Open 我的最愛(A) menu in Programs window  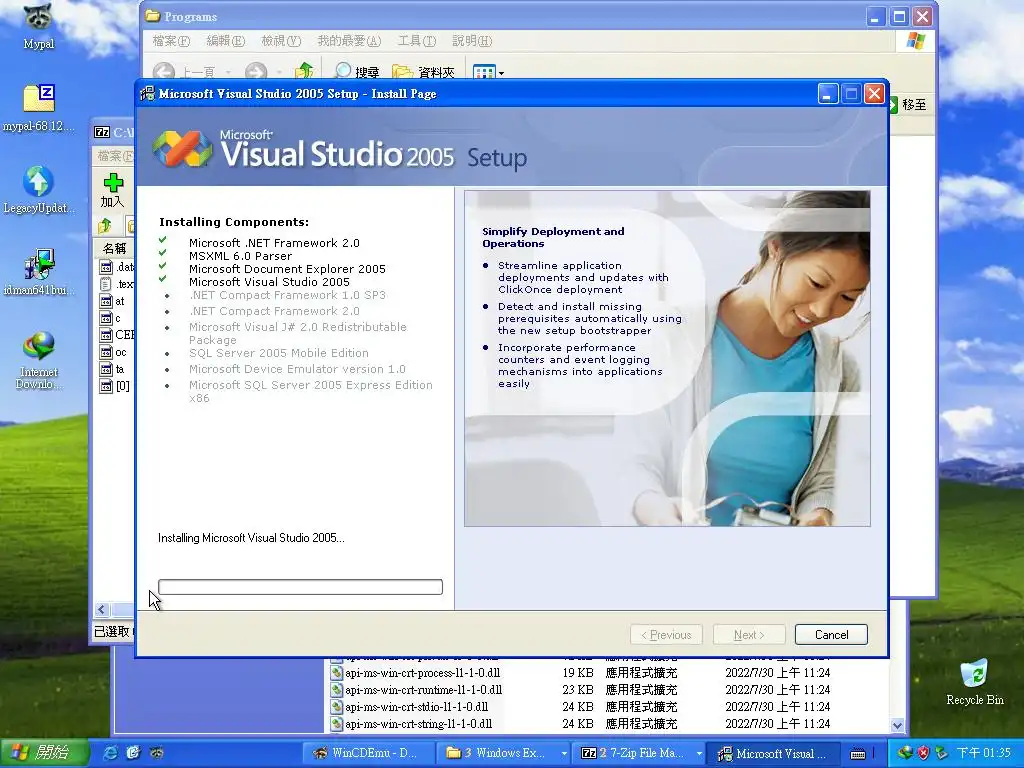[349, 41]
